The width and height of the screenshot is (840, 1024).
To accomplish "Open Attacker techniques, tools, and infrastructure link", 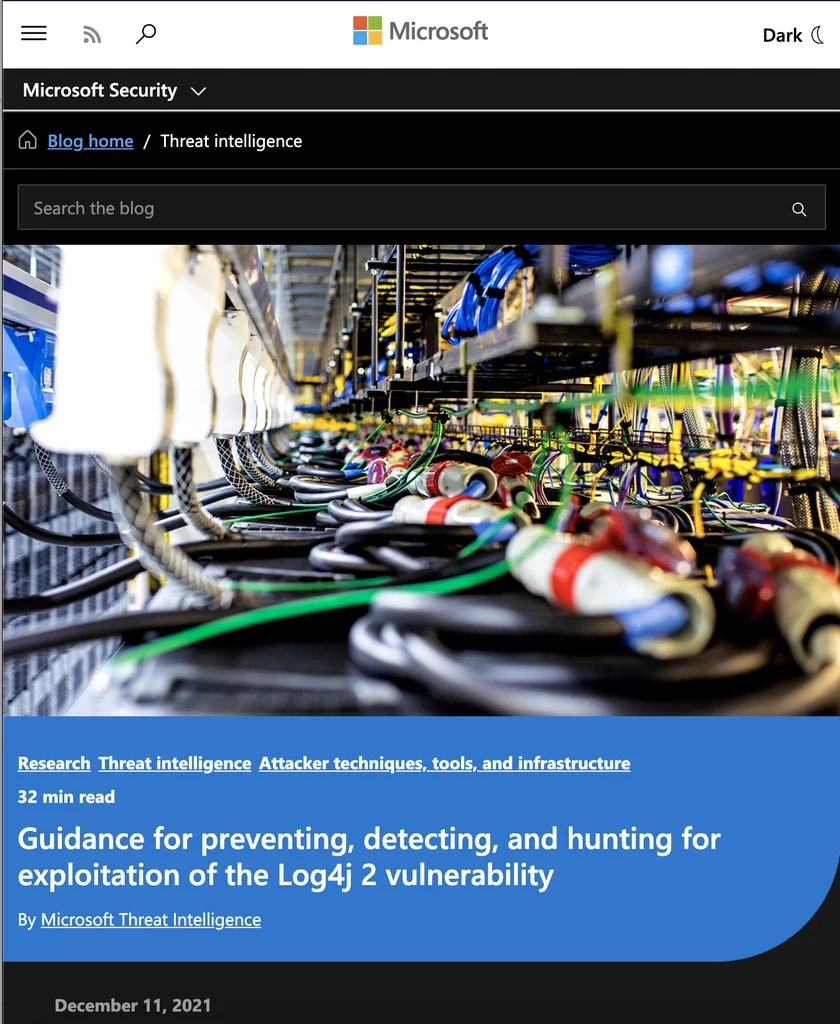I will click(445, 763).
